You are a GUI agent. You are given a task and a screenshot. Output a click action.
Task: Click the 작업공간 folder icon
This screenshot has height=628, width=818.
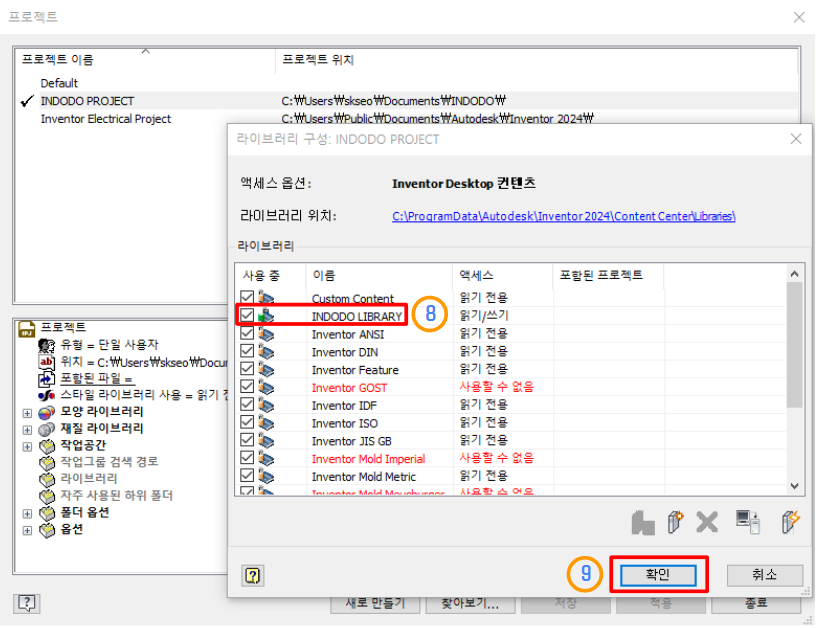pos(46,446)
